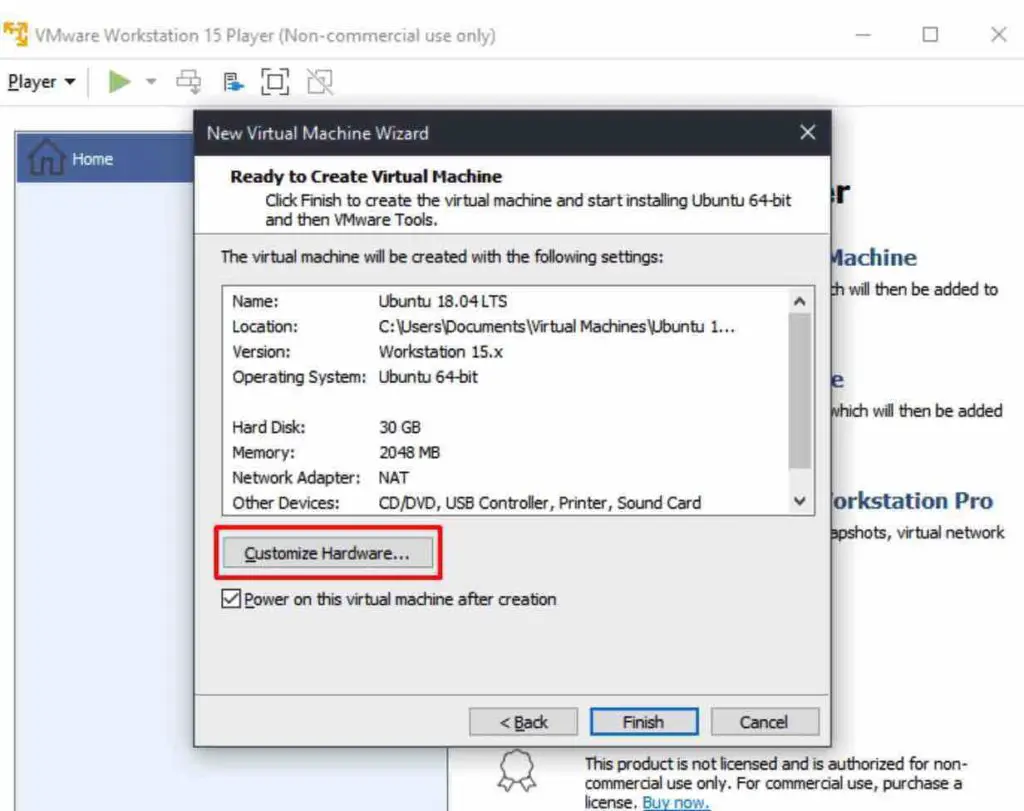
Task: Click the Memory value 2048 MB
Action: point(409,453)
